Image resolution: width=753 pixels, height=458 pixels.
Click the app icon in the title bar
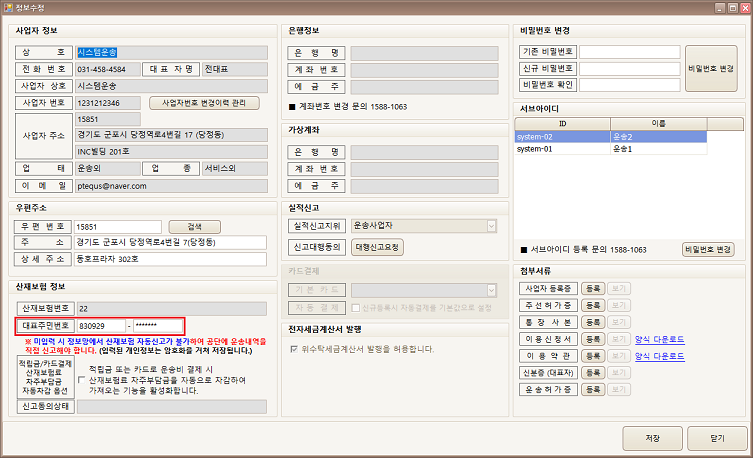[9, 8]
